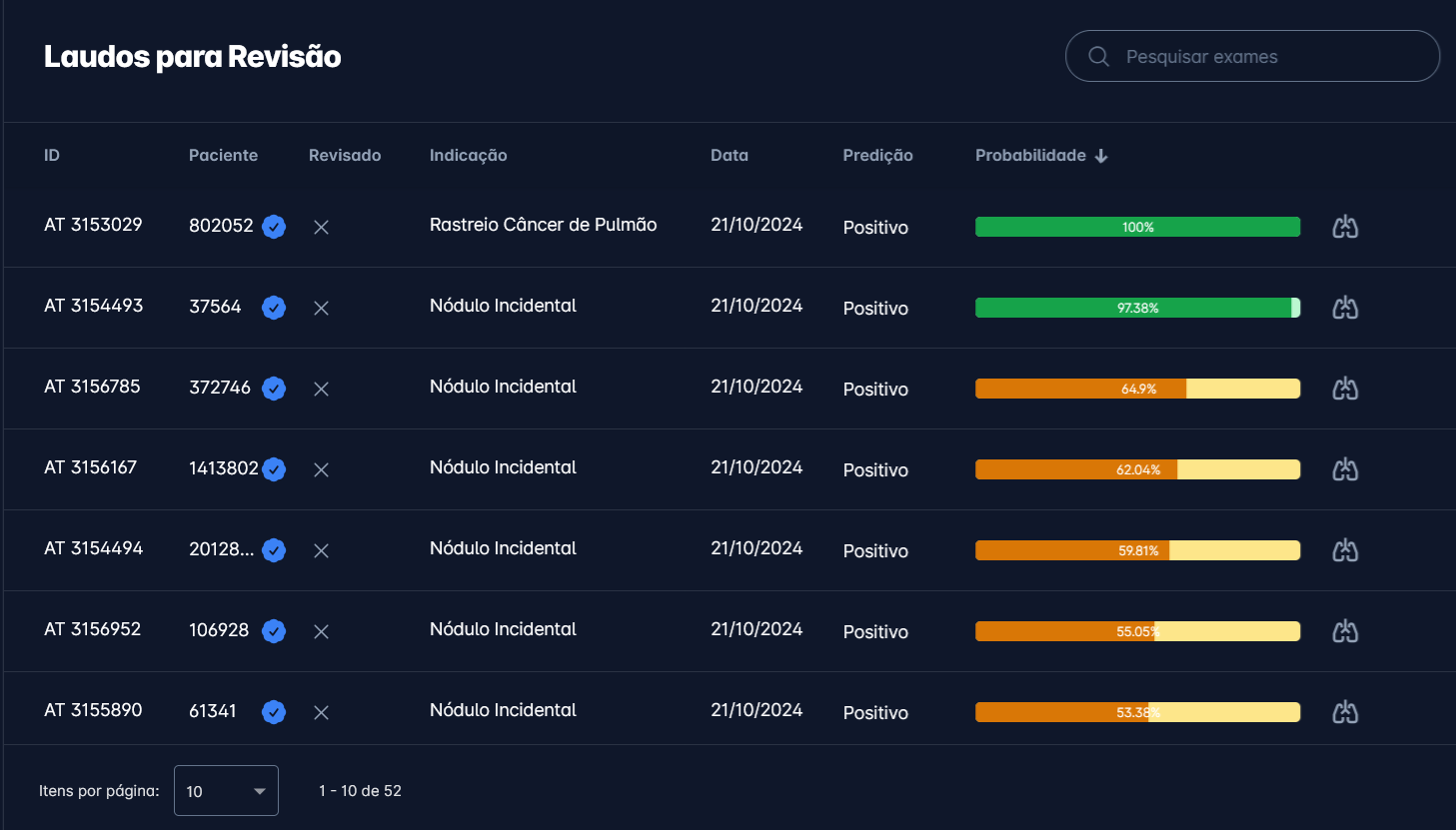Click the 53.38% probability bar
The width and height of the screenshot is (1456, 830).
tap(1137, 712)
